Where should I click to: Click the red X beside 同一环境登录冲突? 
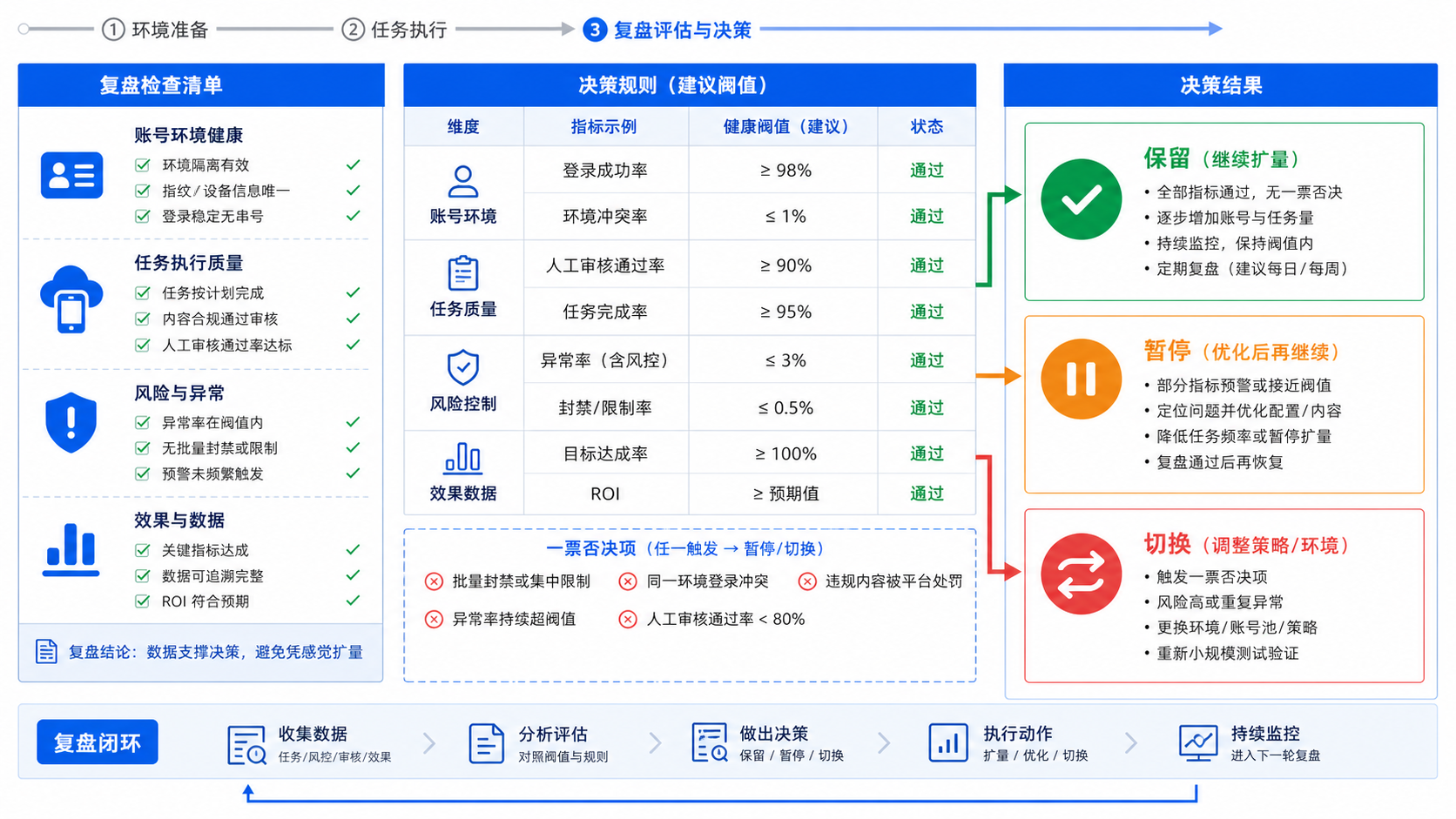point(628,581)
